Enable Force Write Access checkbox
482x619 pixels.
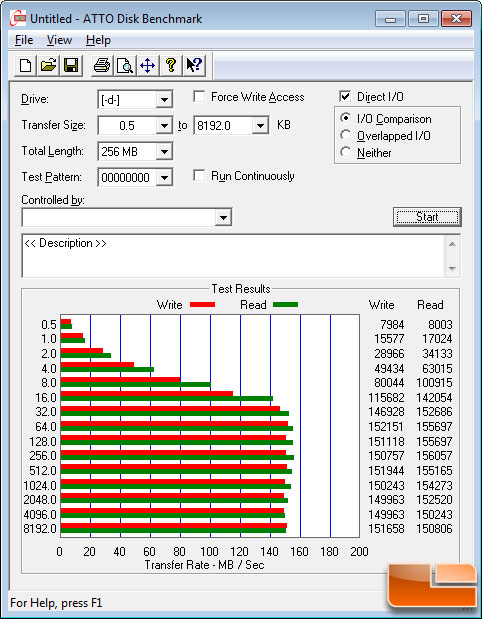coord(199,97)
